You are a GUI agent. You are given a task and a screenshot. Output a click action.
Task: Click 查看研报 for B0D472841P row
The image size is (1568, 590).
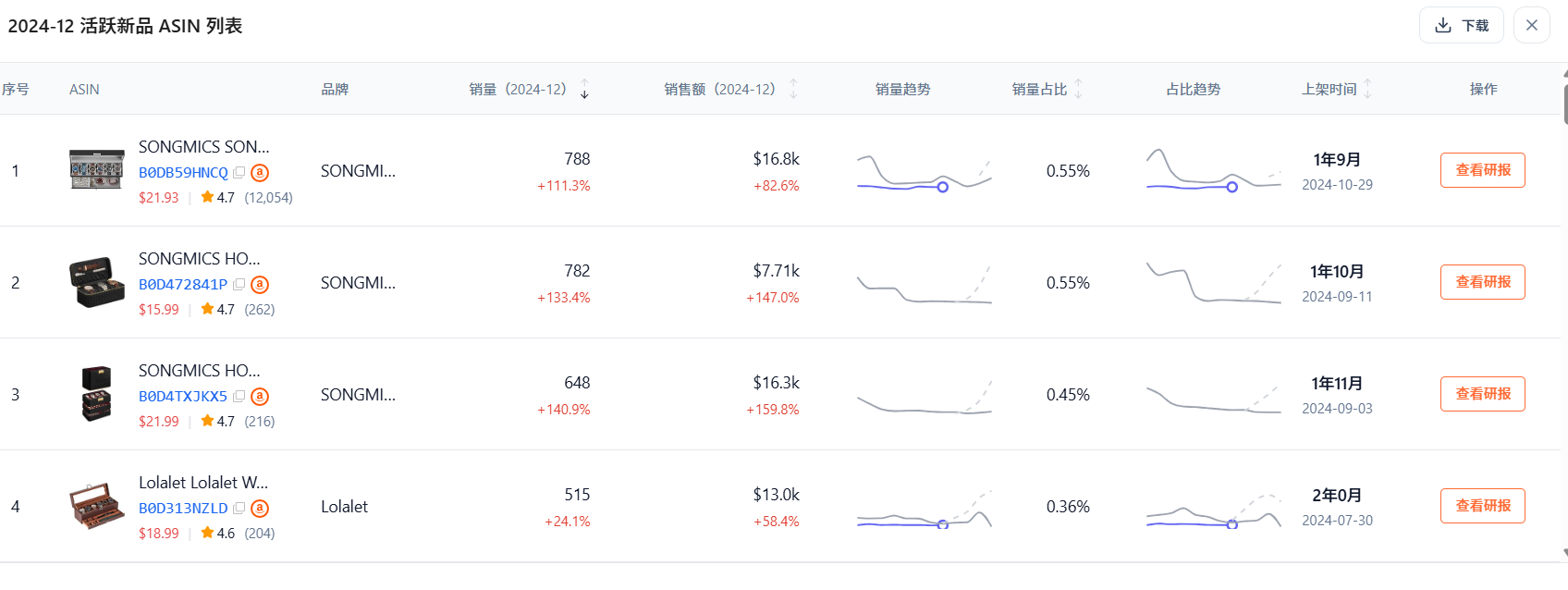(1482, 282)
